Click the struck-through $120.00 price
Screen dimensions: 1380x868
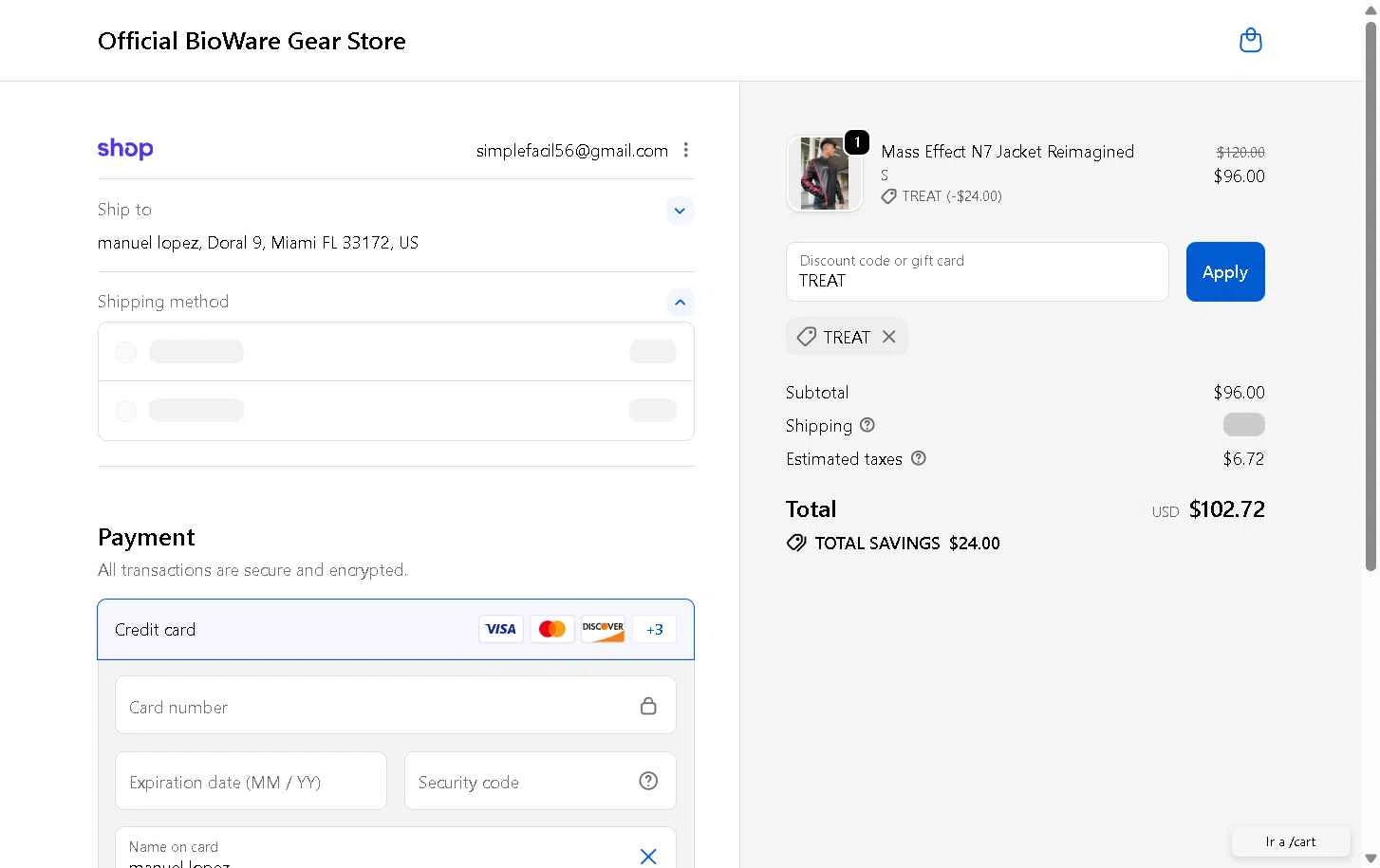click(1240, 152)
